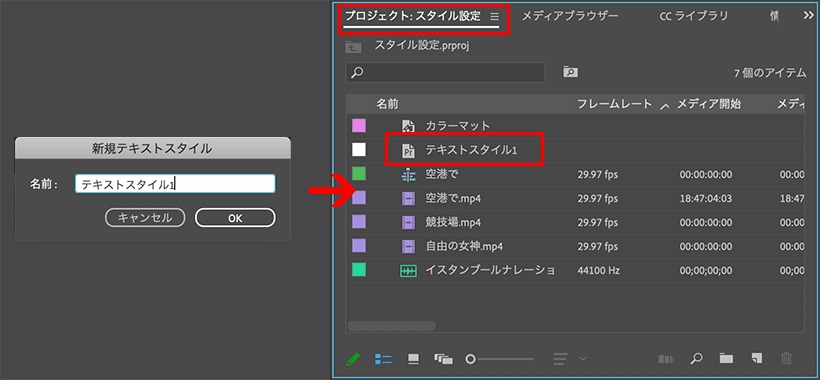The height and width of the screenshot is (380, 820).
Task: Click the スタイル設定.prproj file name
Action: [422, 45]
